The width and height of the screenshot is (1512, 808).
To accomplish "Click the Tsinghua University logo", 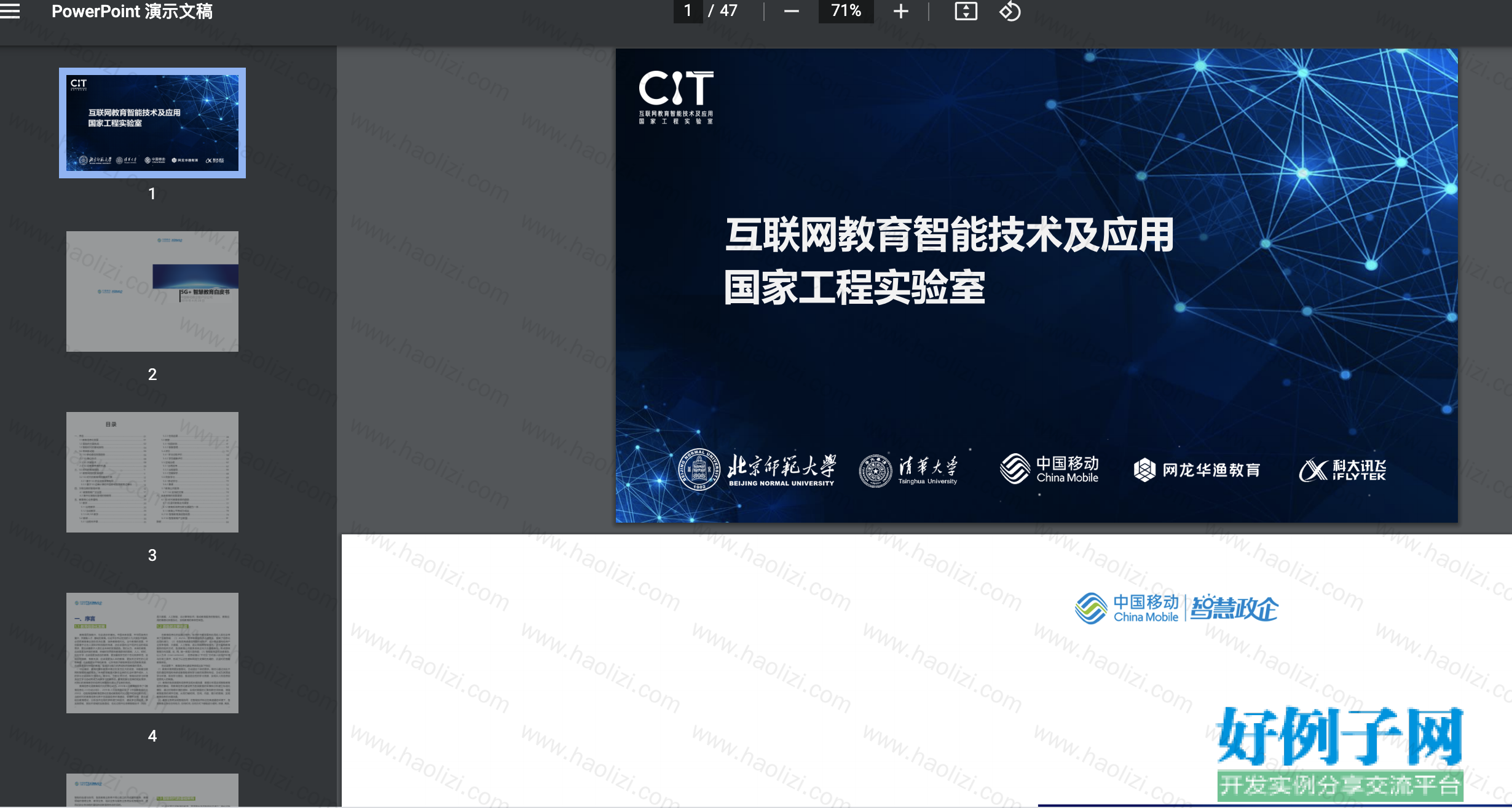I will (x=908, y=471).
